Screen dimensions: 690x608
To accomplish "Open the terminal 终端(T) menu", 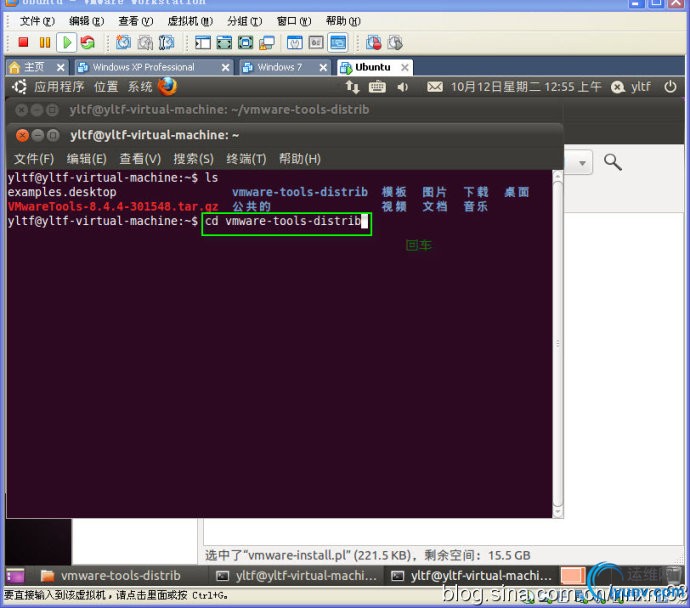I will 246,159.
